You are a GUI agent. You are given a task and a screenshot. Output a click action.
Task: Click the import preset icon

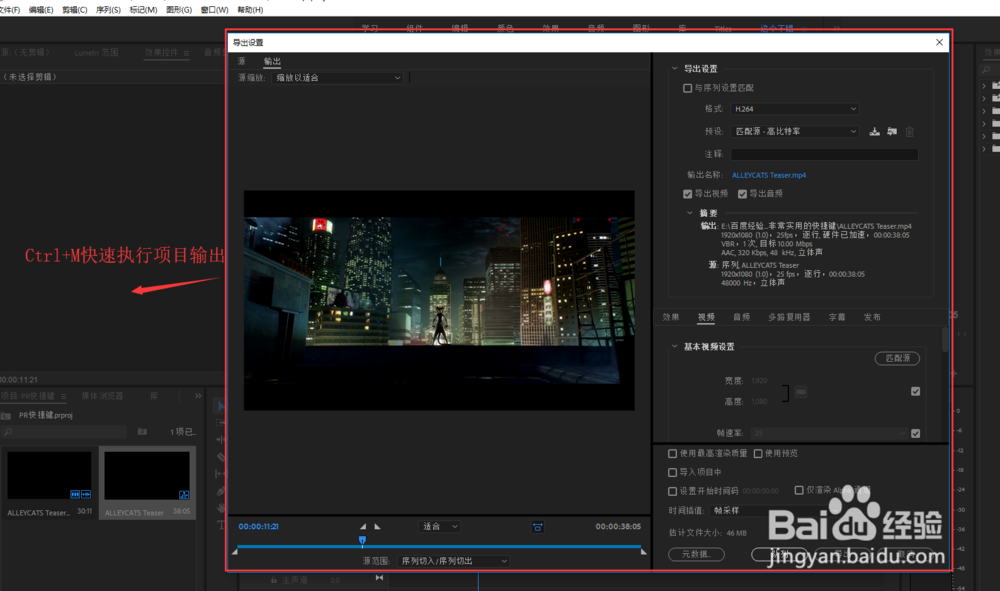tap(892, 131)
